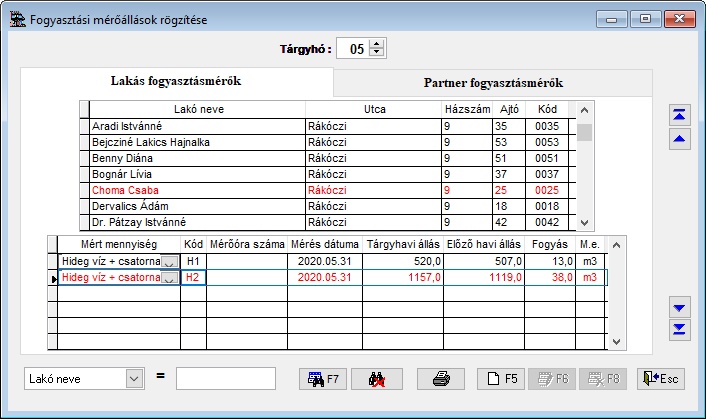Click the Esc exit door button

click(x=662, y=379)
